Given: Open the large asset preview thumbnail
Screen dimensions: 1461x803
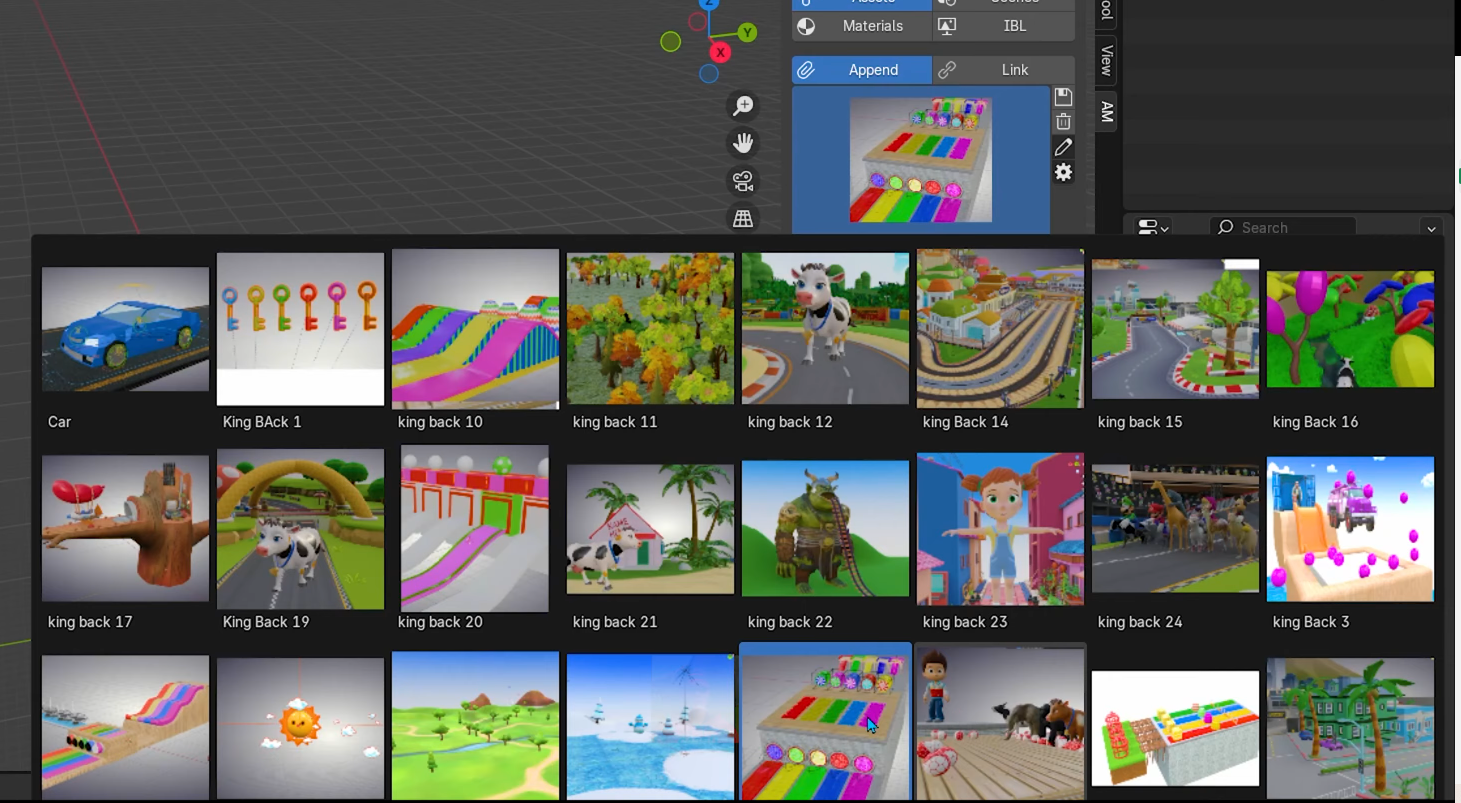Looking at the screenshot, I should click(921, 160).
